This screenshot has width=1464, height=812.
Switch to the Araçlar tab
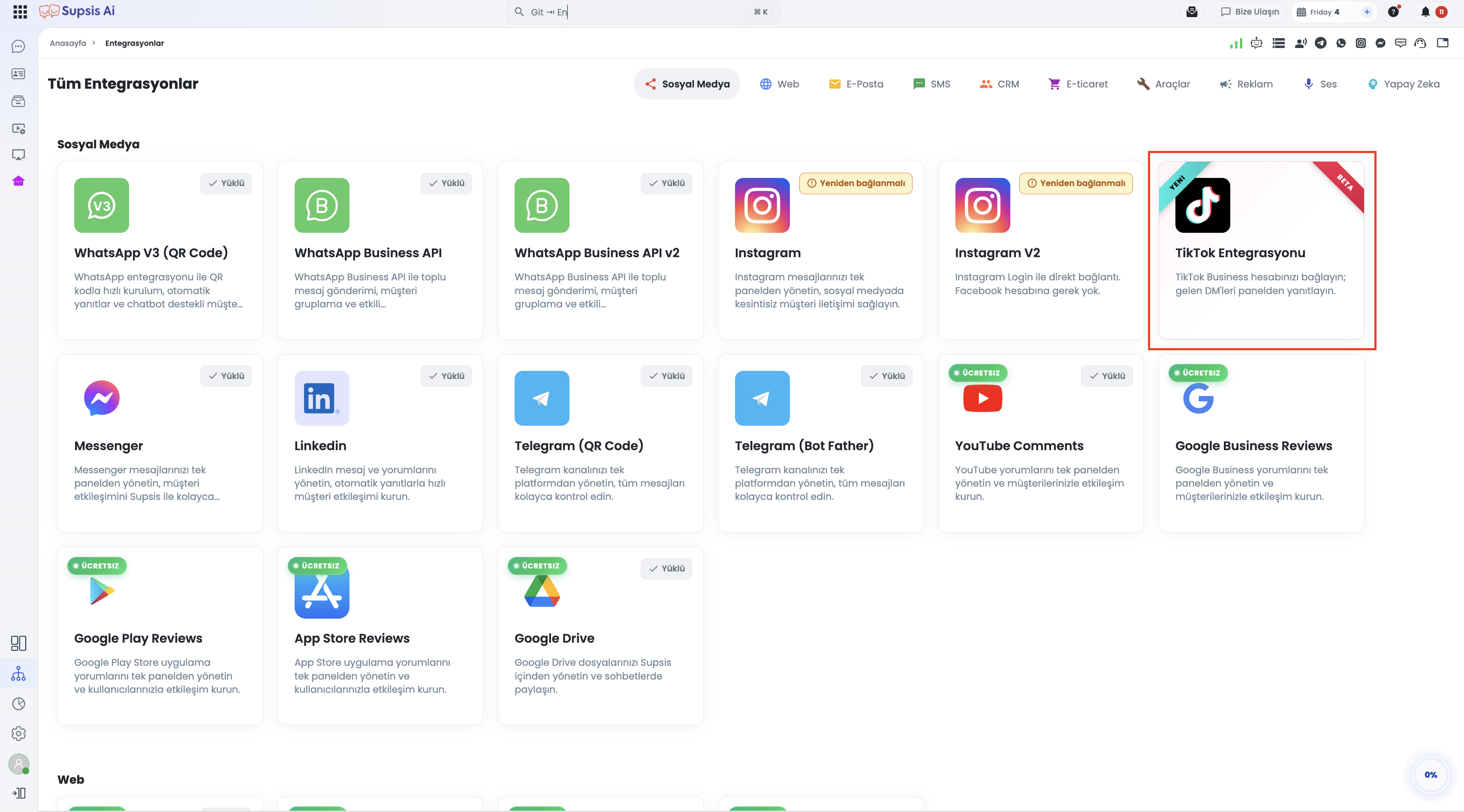click(x=1163, y=84)
